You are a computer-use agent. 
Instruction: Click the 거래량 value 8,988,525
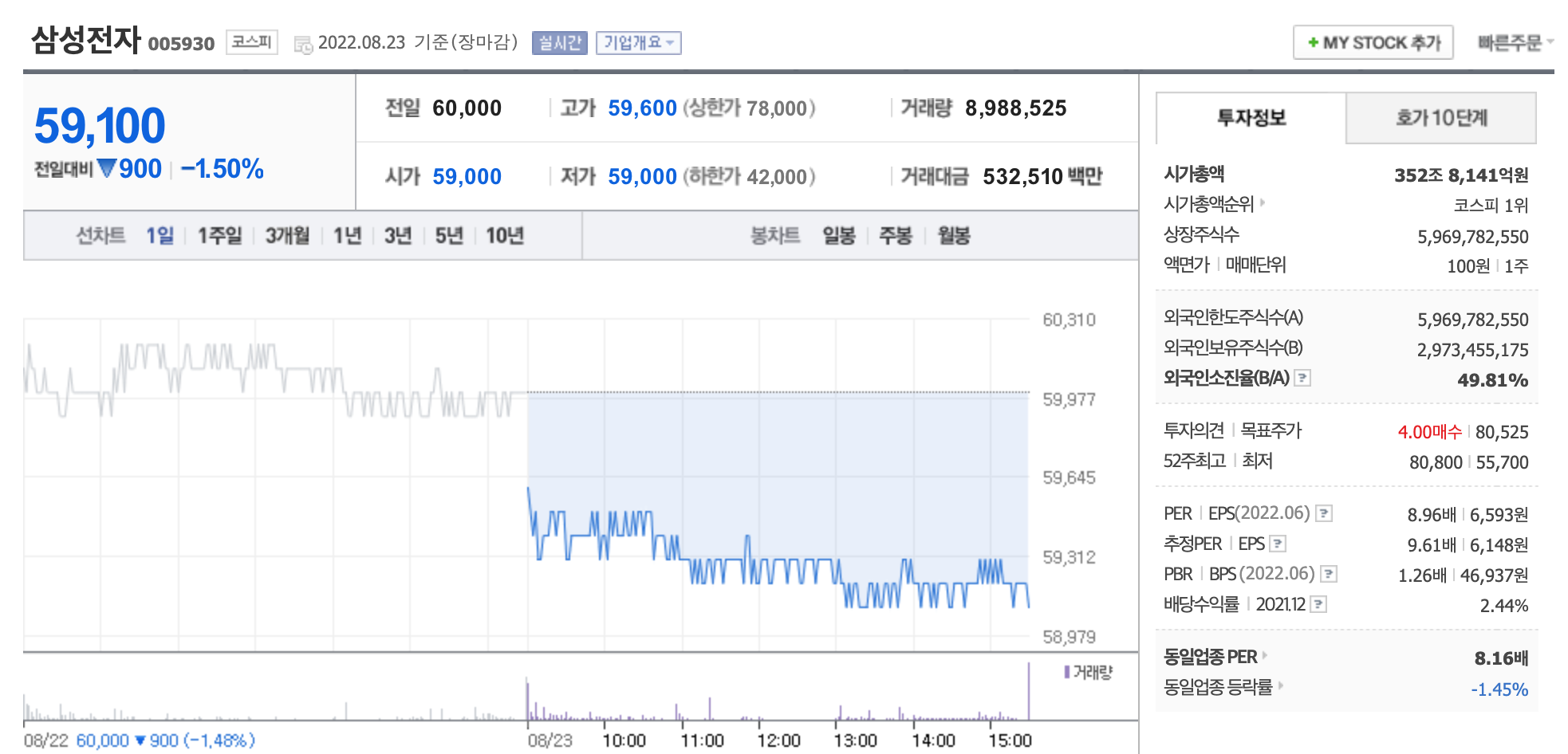[x=1016, y=108]
